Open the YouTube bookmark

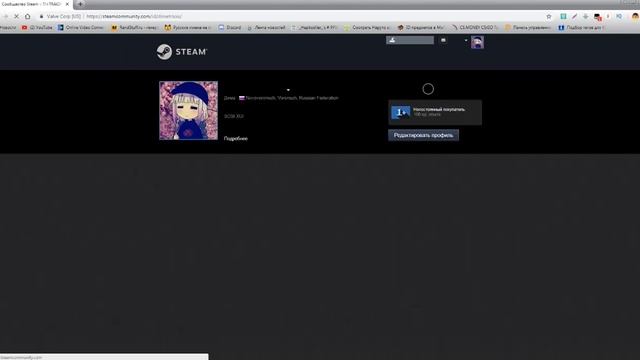click(37, 27)
